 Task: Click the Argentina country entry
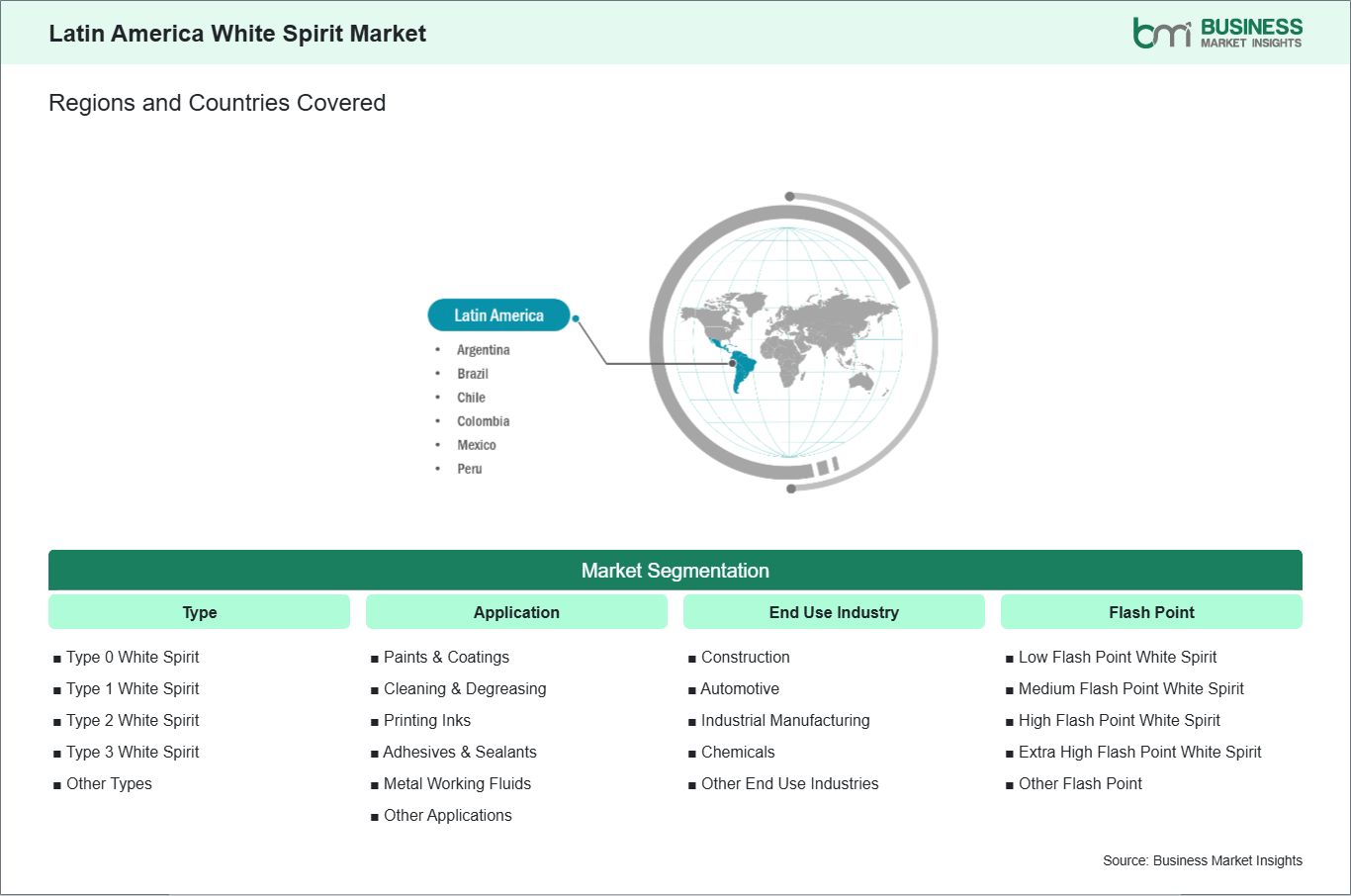(x=483, y=350)
